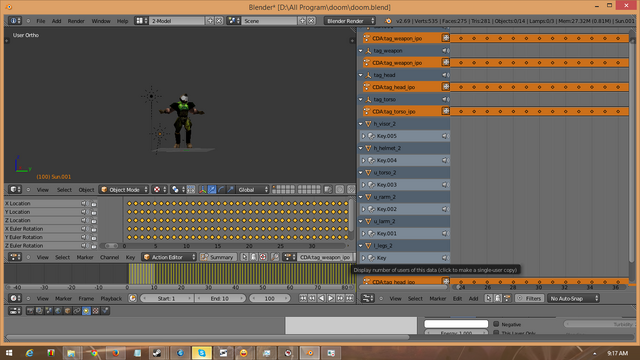The height and width of the screenshot is (360, 640).
Task: Switch to Texture properties tab icon
Action: (96, 311)
